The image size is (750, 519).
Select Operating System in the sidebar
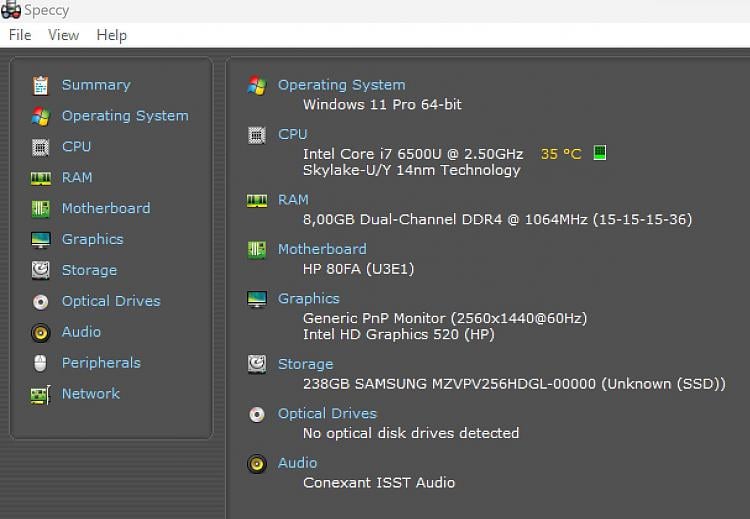125,116
